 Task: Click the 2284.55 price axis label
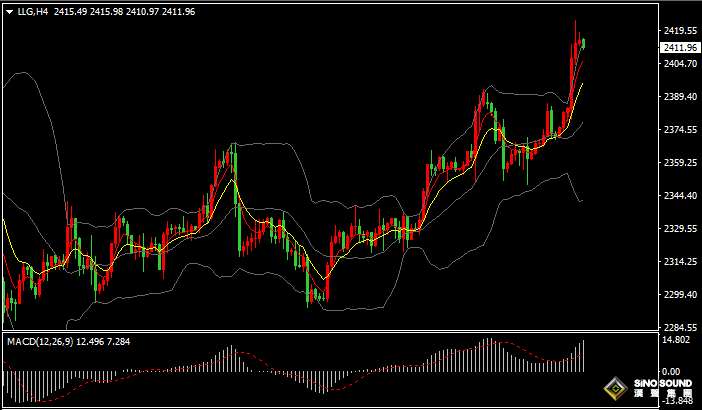click(x=680, y=328)
